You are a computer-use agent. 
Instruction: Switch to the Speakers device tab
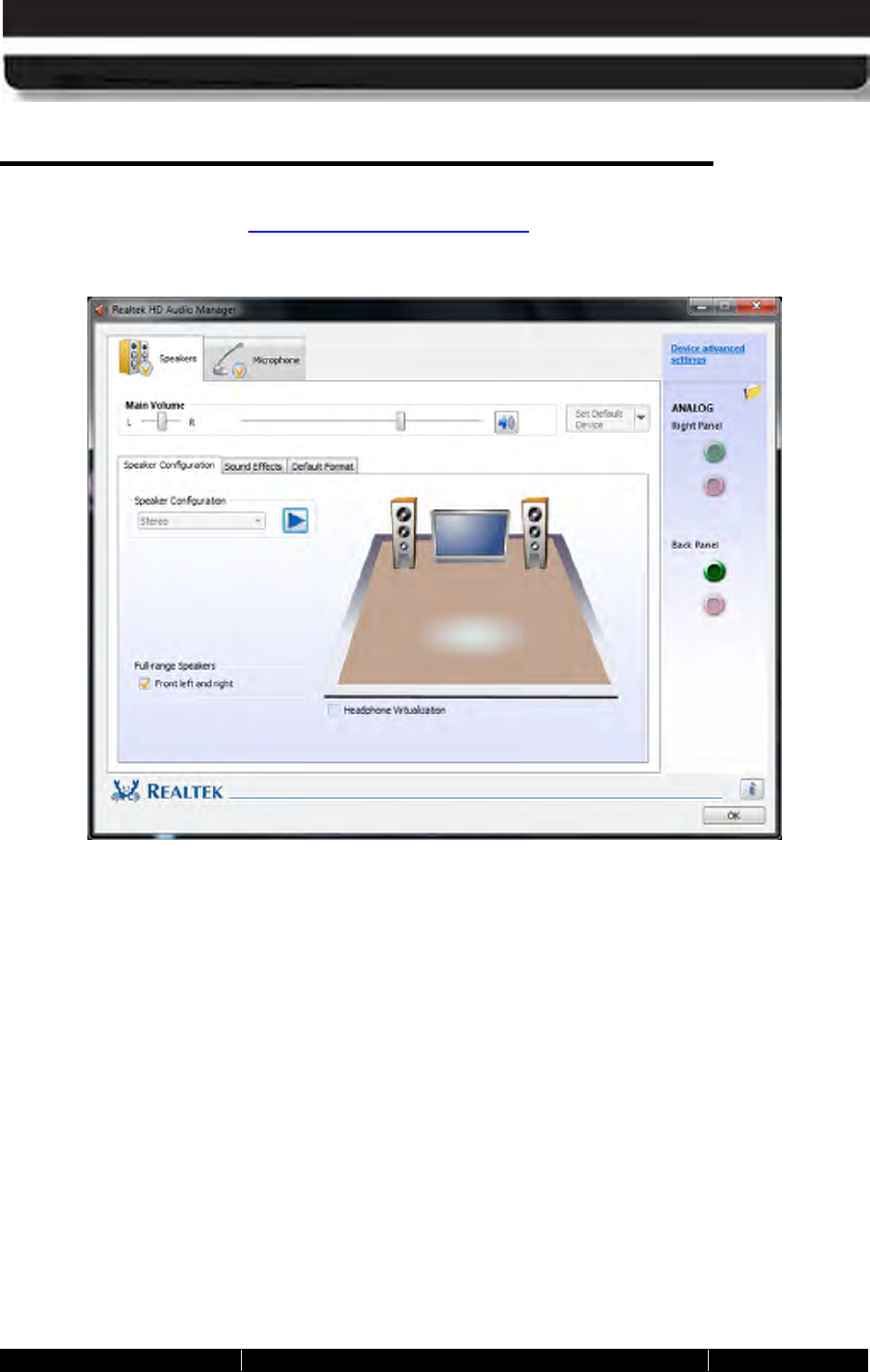pos(157,358)
